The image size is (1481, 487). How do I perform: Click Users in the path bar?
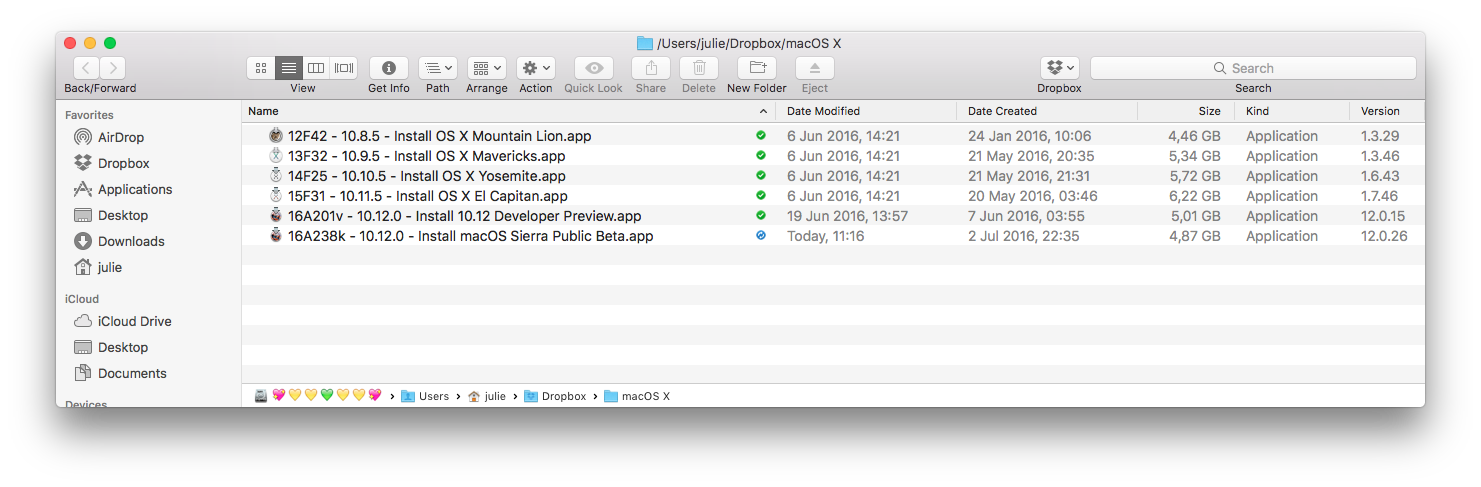coord(425,396)
